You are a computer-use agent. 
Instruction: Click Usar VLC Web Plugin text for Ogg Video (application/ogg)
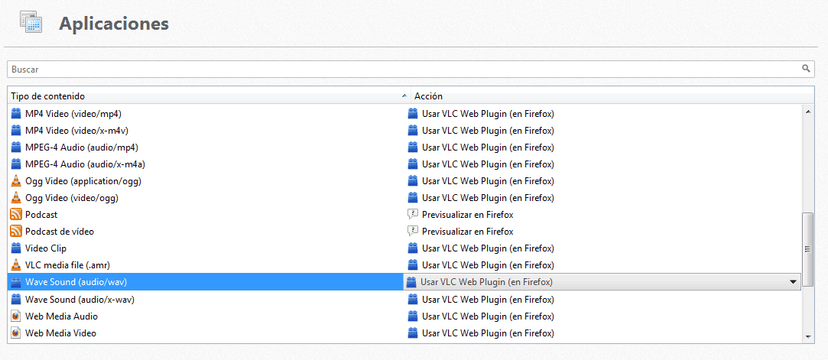pos(488,181)
